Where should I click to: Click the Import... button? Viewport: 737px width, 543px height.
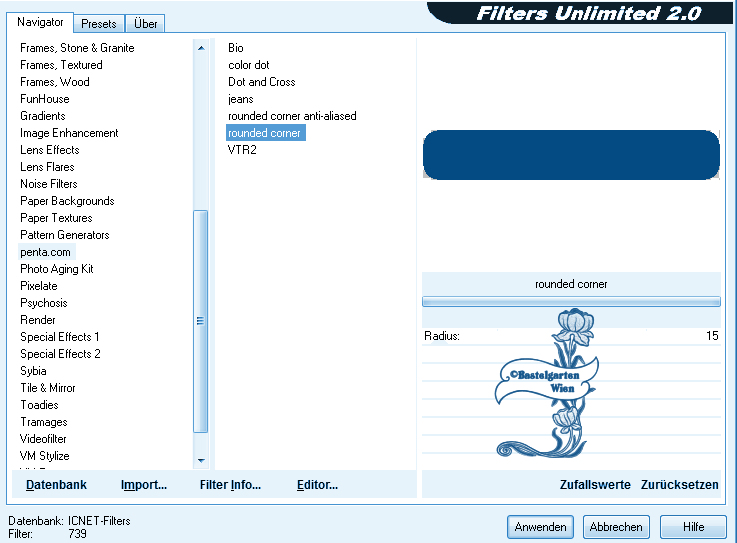click(144, 485)
